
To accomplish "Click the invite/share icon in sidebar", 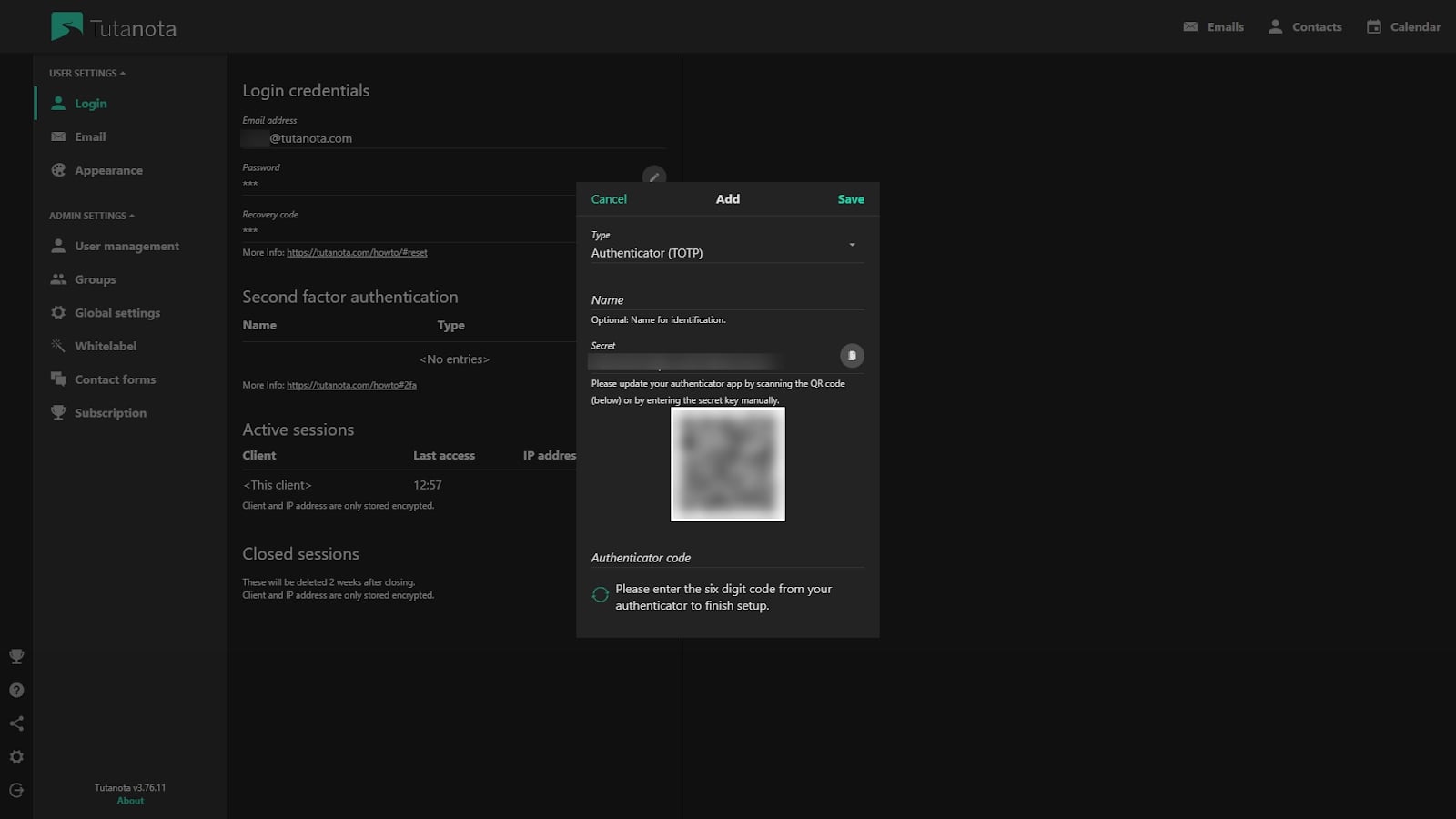I will click(x=15, y=723).
